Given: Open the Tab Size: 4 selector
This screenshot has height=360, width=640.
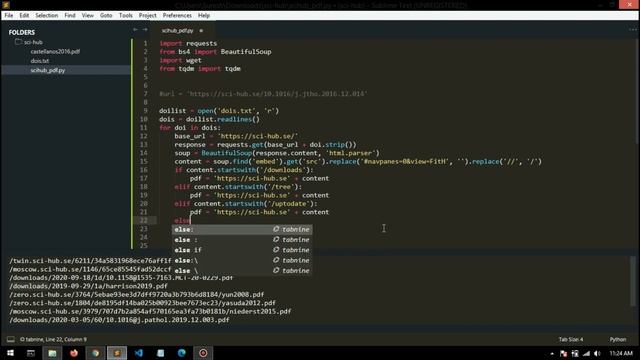Looking at the screenshot, I should 571,340.
